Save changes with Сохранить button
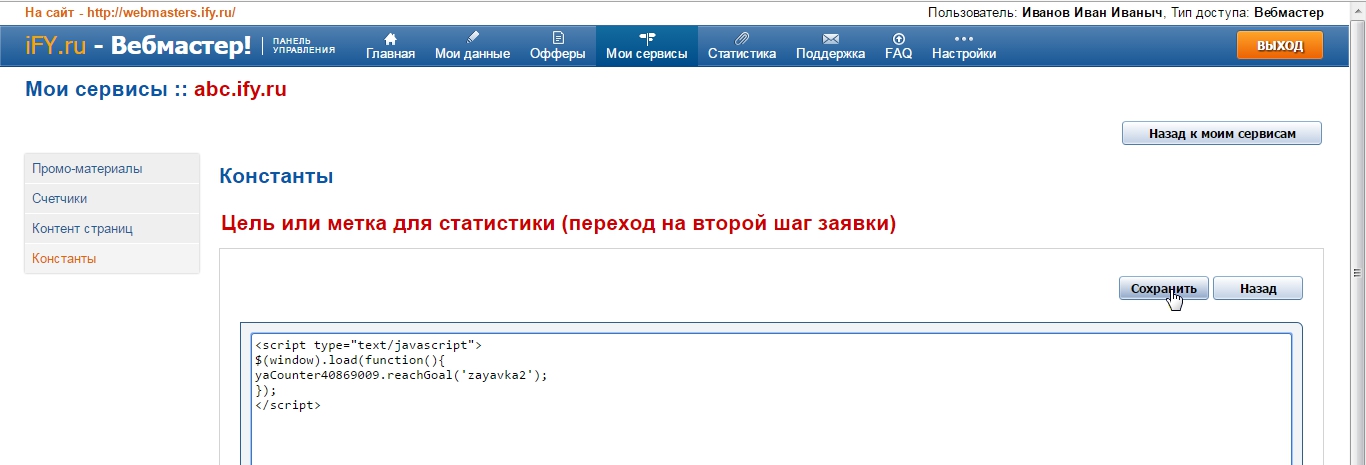The height and width of the screenshot is (465, 1366). [1163, 288]
